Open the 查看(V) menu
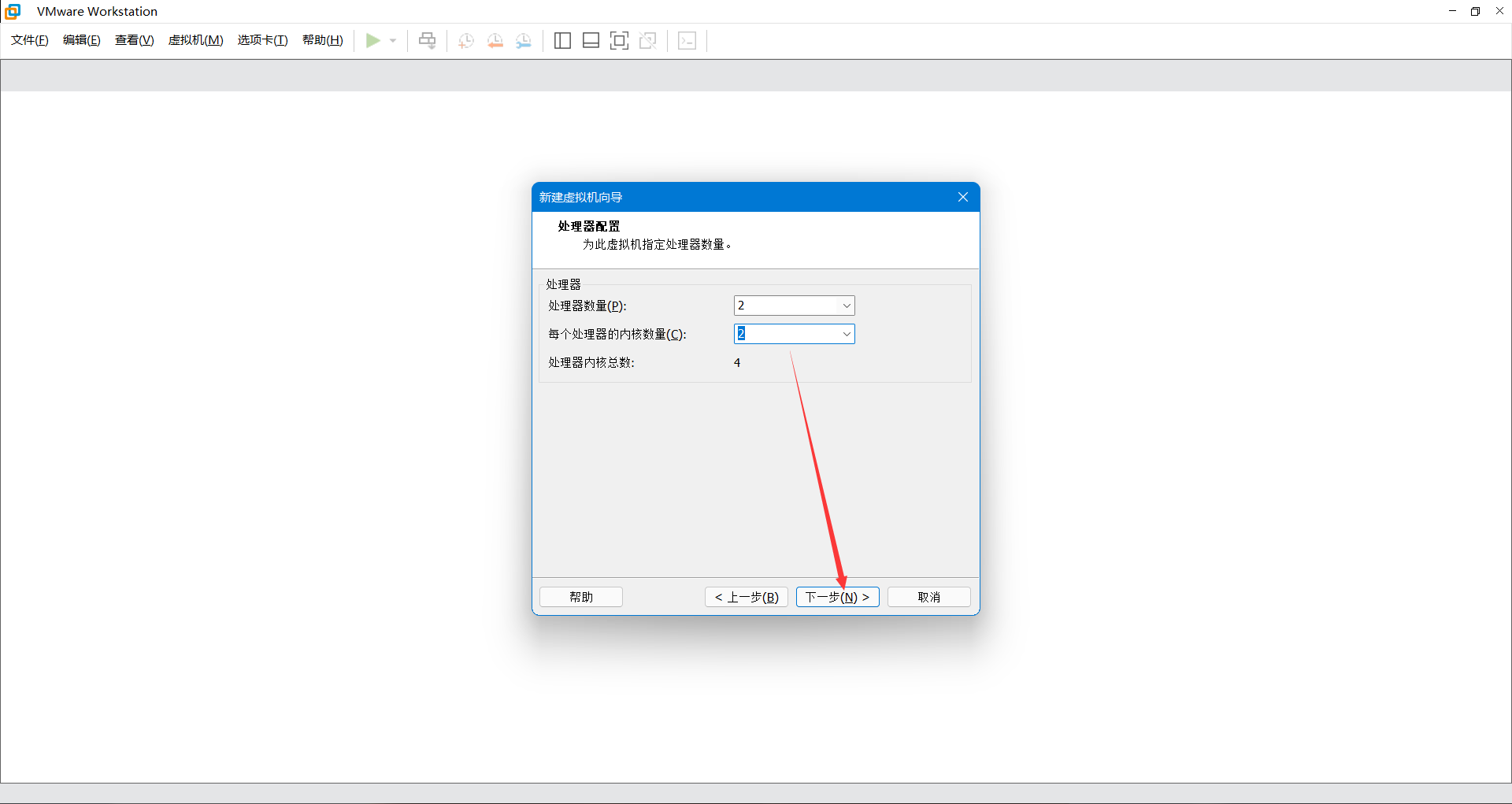The height and width of the screenshot is (804, 1512). click(135, 40)
